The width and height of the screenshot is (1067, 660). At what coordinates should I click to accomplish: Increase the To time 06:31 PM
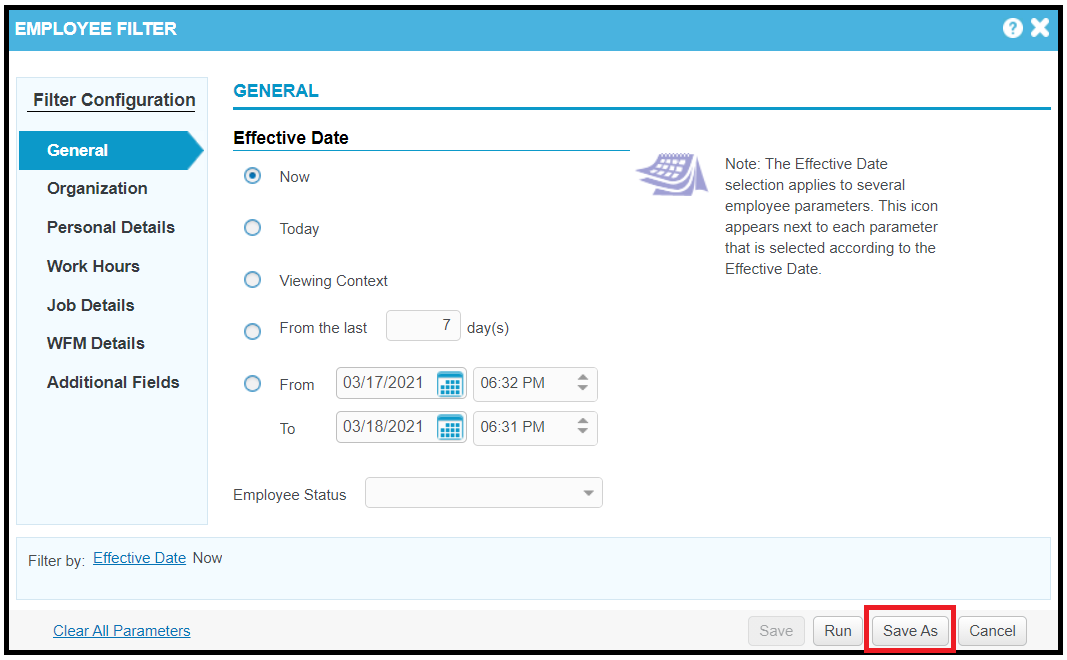click(x=582, y=420)
